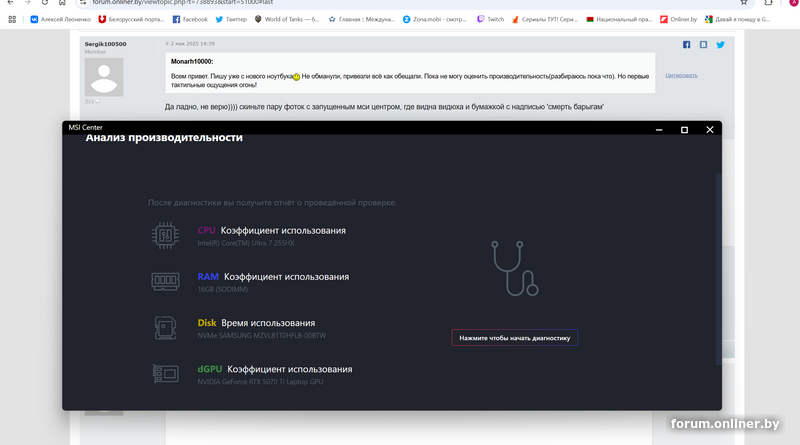Focus the browser address bar URL

point(183,3)
